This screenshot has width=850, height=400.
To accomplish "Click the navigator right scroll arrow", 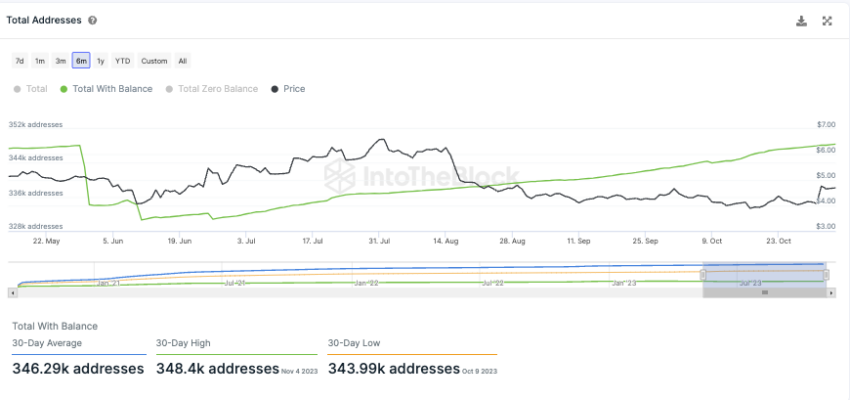I will point(832,293).
